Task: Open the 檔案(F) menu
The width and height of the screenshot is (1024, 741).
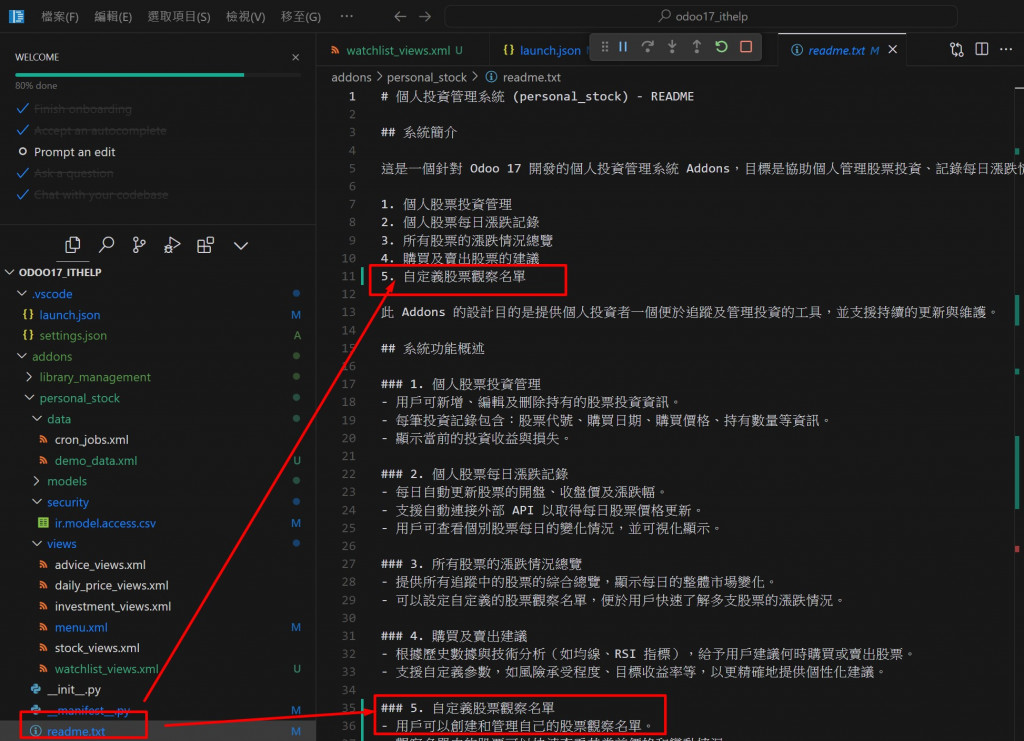Action: pos(60,16)
